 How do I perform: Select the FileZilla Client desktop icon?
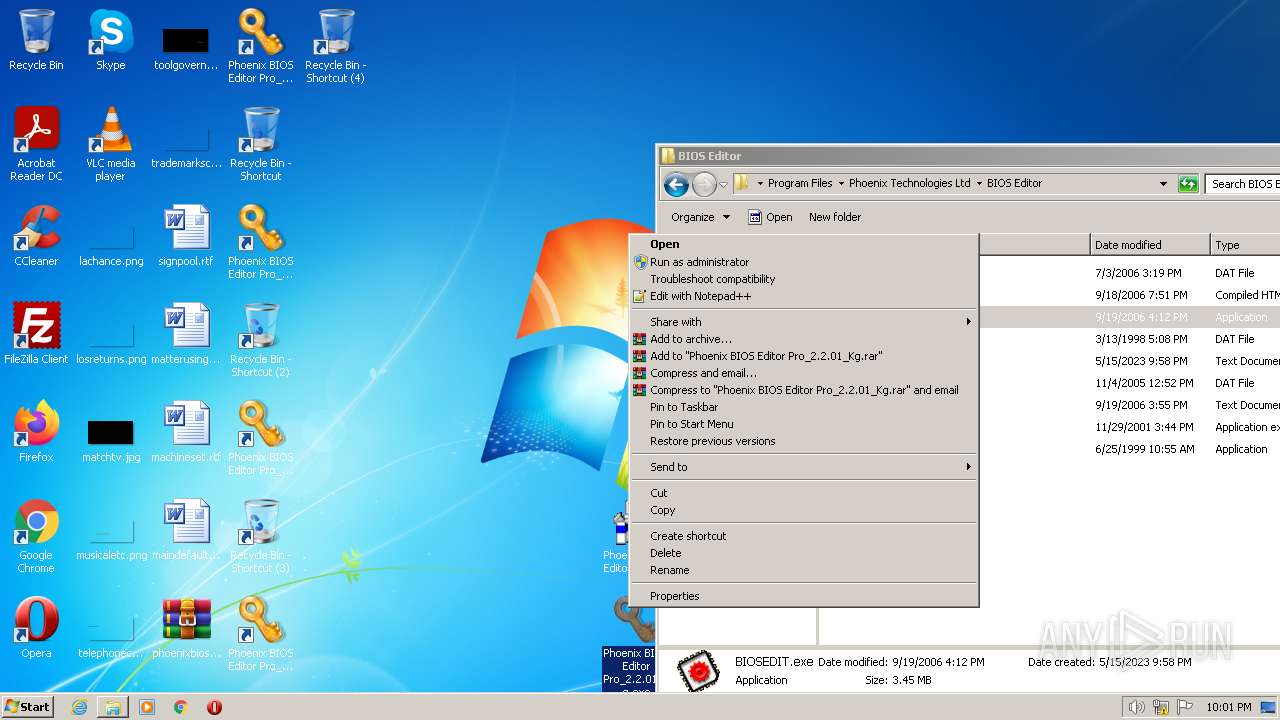(x=36, y=334)
